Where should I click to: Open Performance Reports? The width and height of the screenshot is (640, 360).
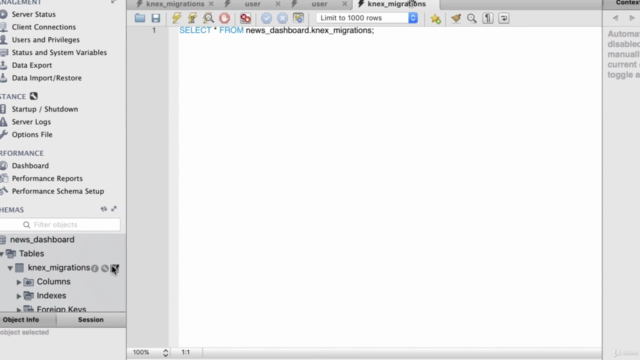[47, 178]
